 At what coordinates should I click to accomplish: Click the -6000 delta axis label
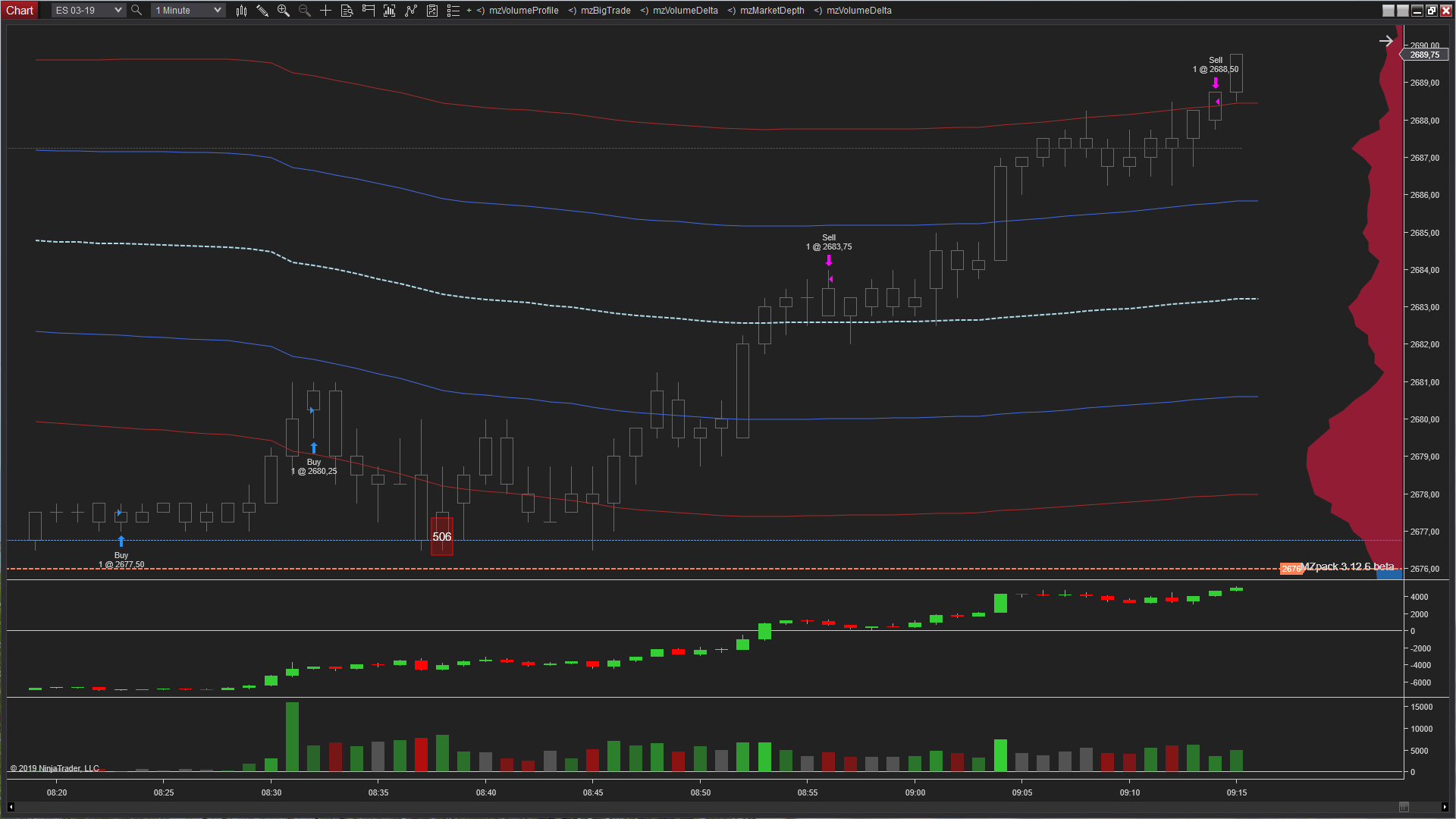pos(1421,682)
